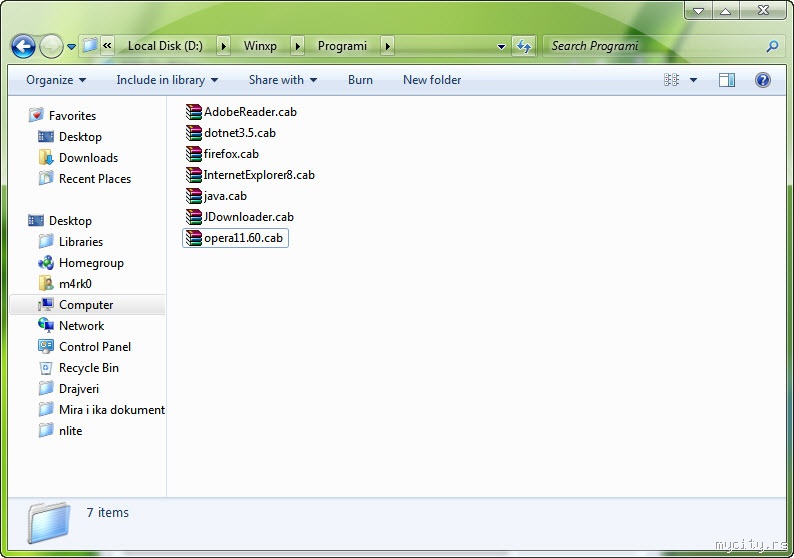Expand the arrow after Winxp
Viewport: 794px width, 558px height.
298,46
